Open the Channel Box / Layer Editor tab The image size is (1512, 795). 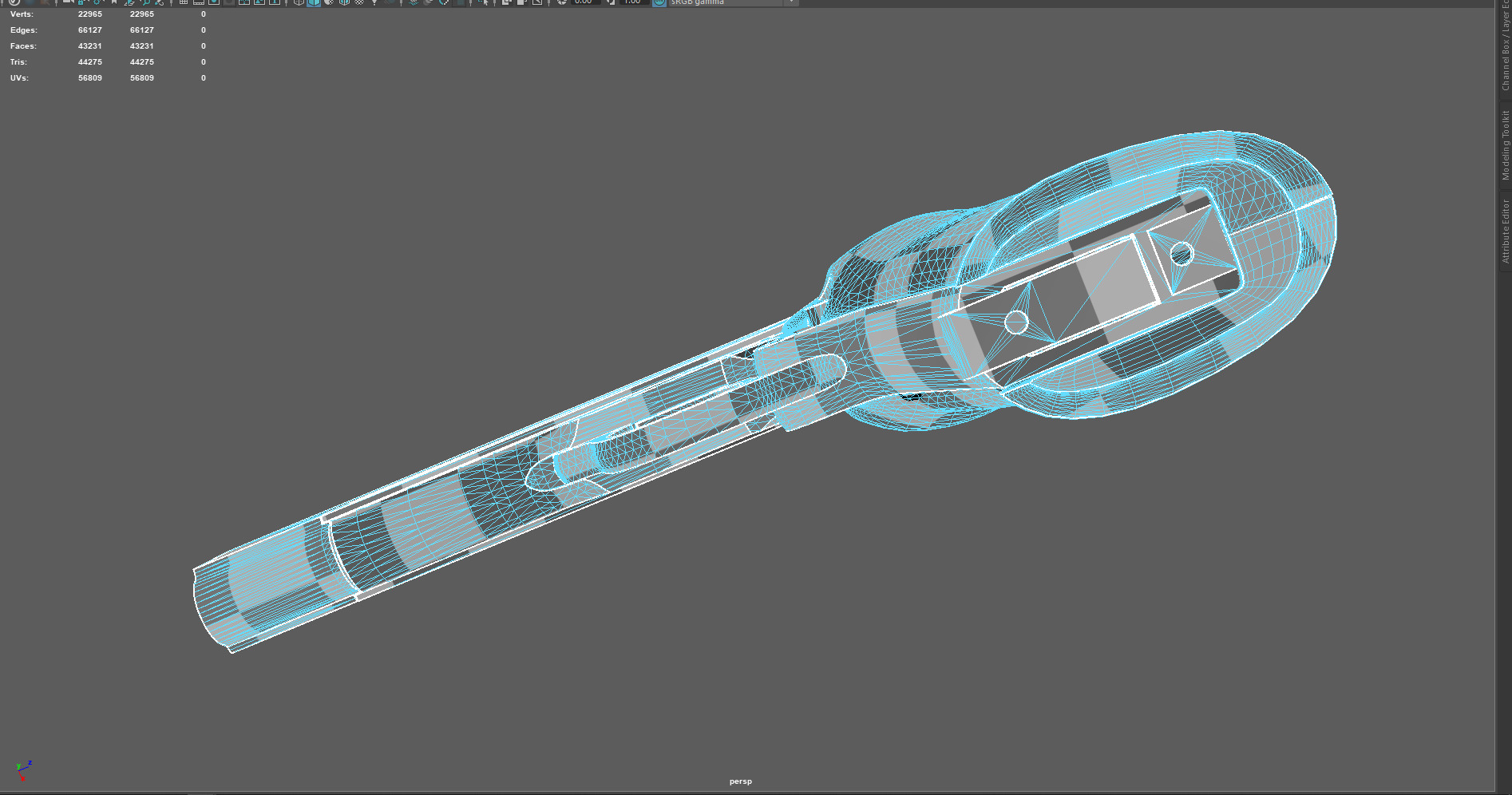coord(1505,46)
